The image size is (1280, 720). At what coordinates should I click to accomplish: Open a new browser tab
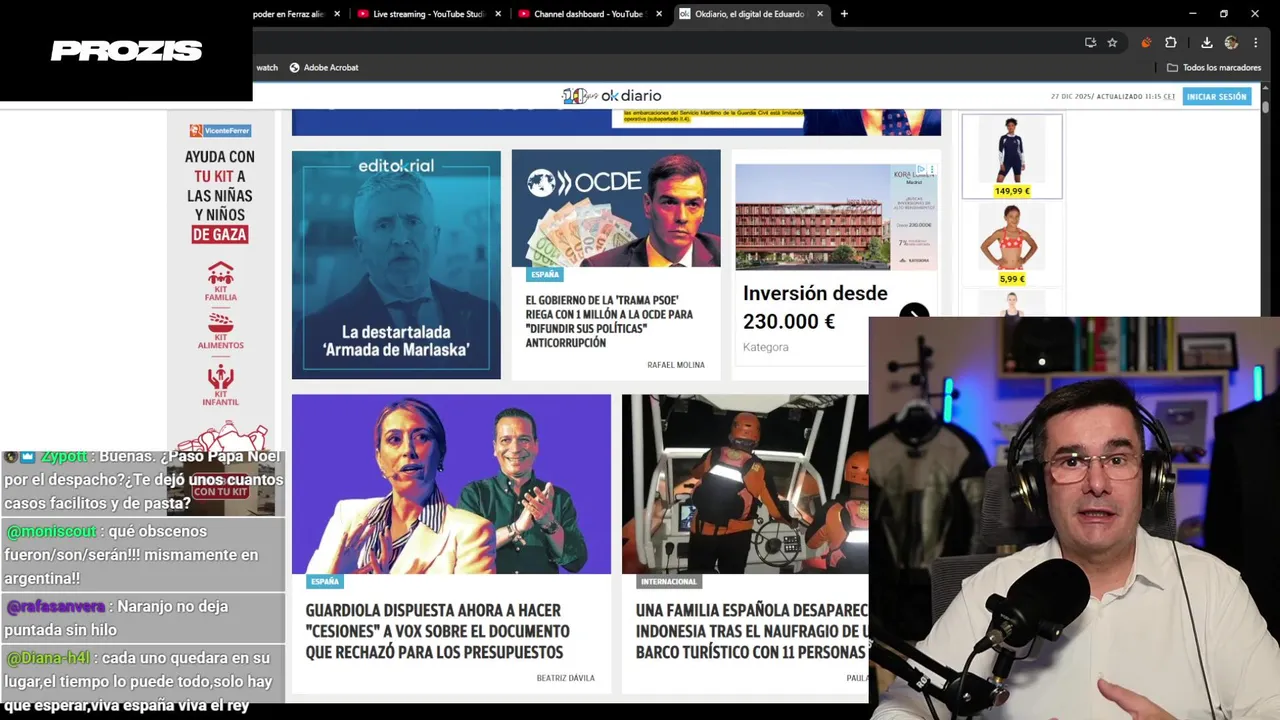[x=844, y=14]
